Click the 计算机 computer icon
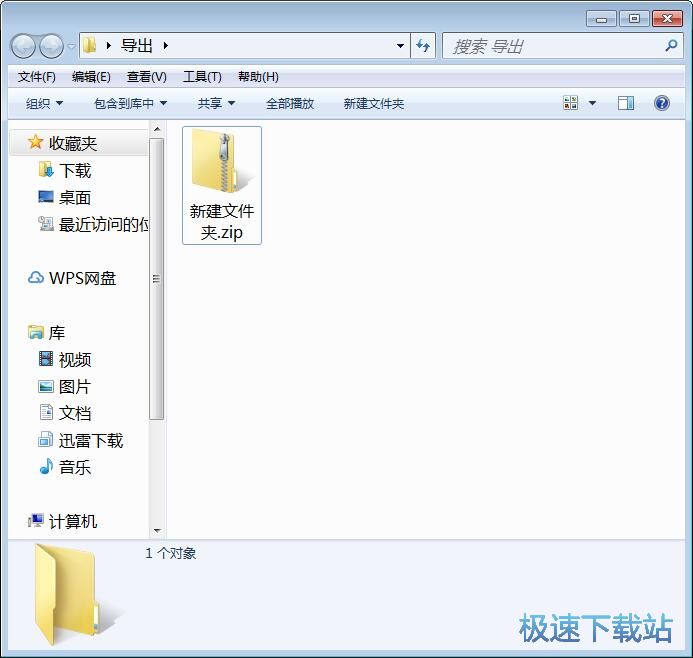Screen dimensions: 693x658 (36, 521)
